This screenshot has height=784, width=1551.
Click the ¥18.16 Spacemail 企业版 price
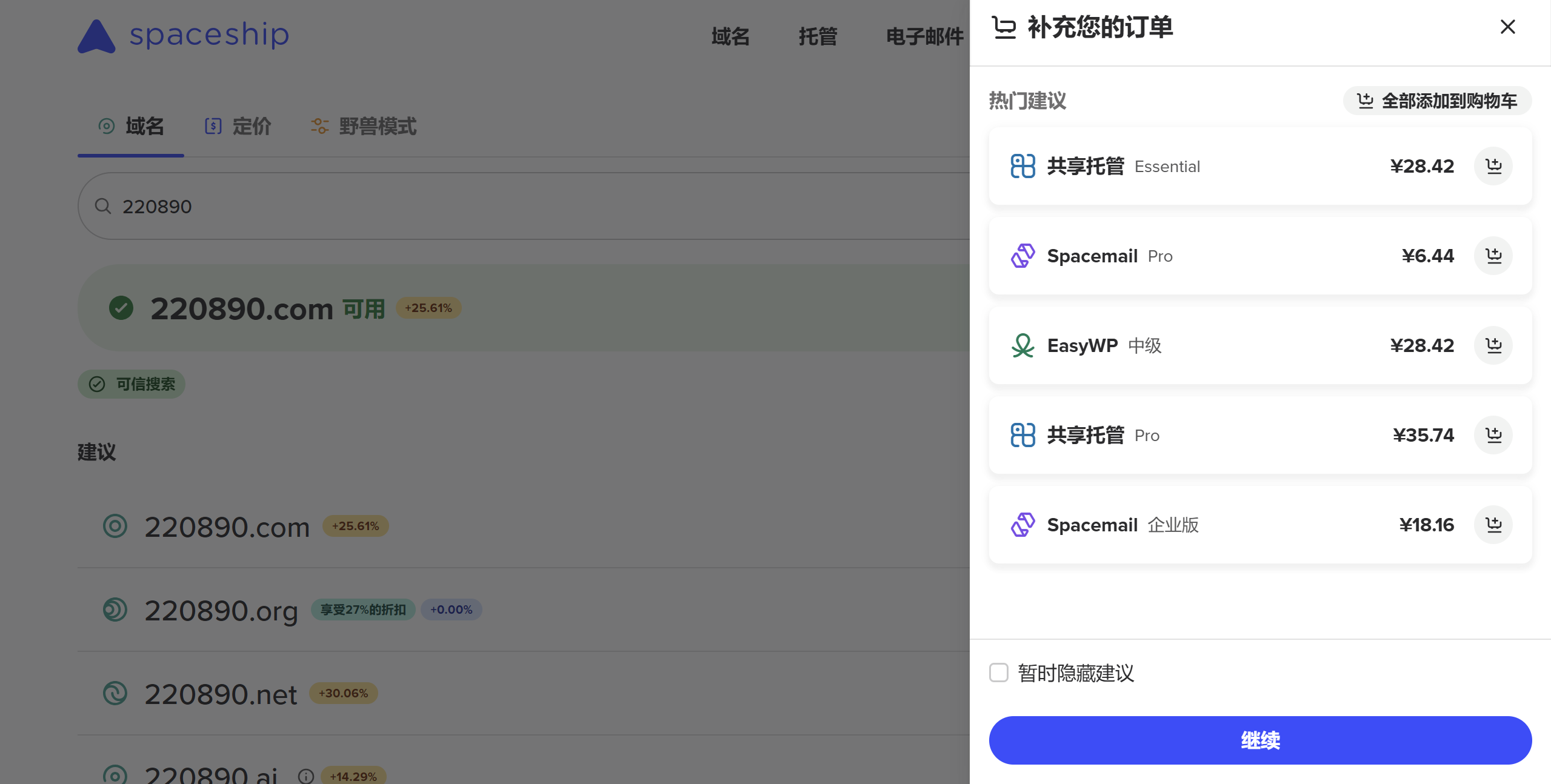(x=1426, y=525)
